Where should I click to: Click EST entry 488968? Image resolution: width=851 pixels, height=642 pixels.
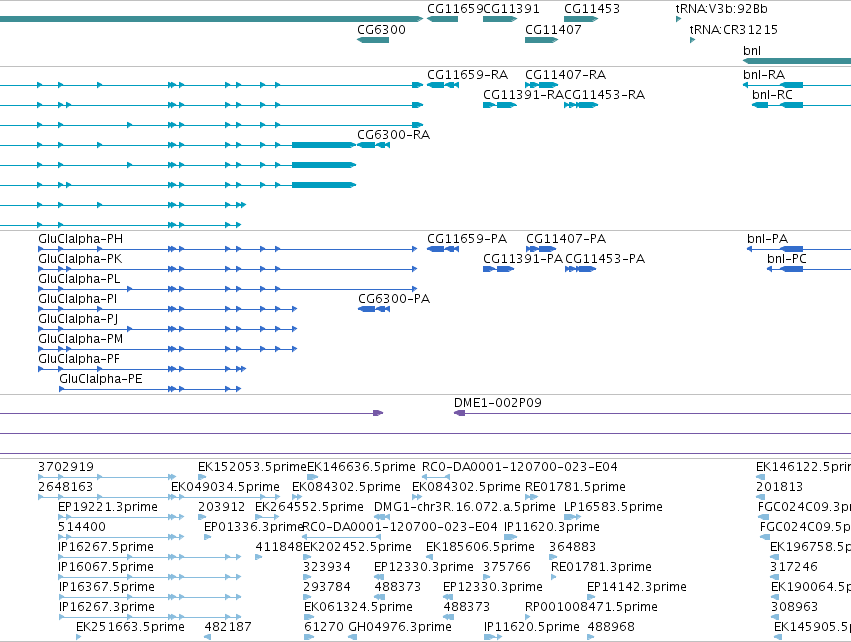pos(611,627)
